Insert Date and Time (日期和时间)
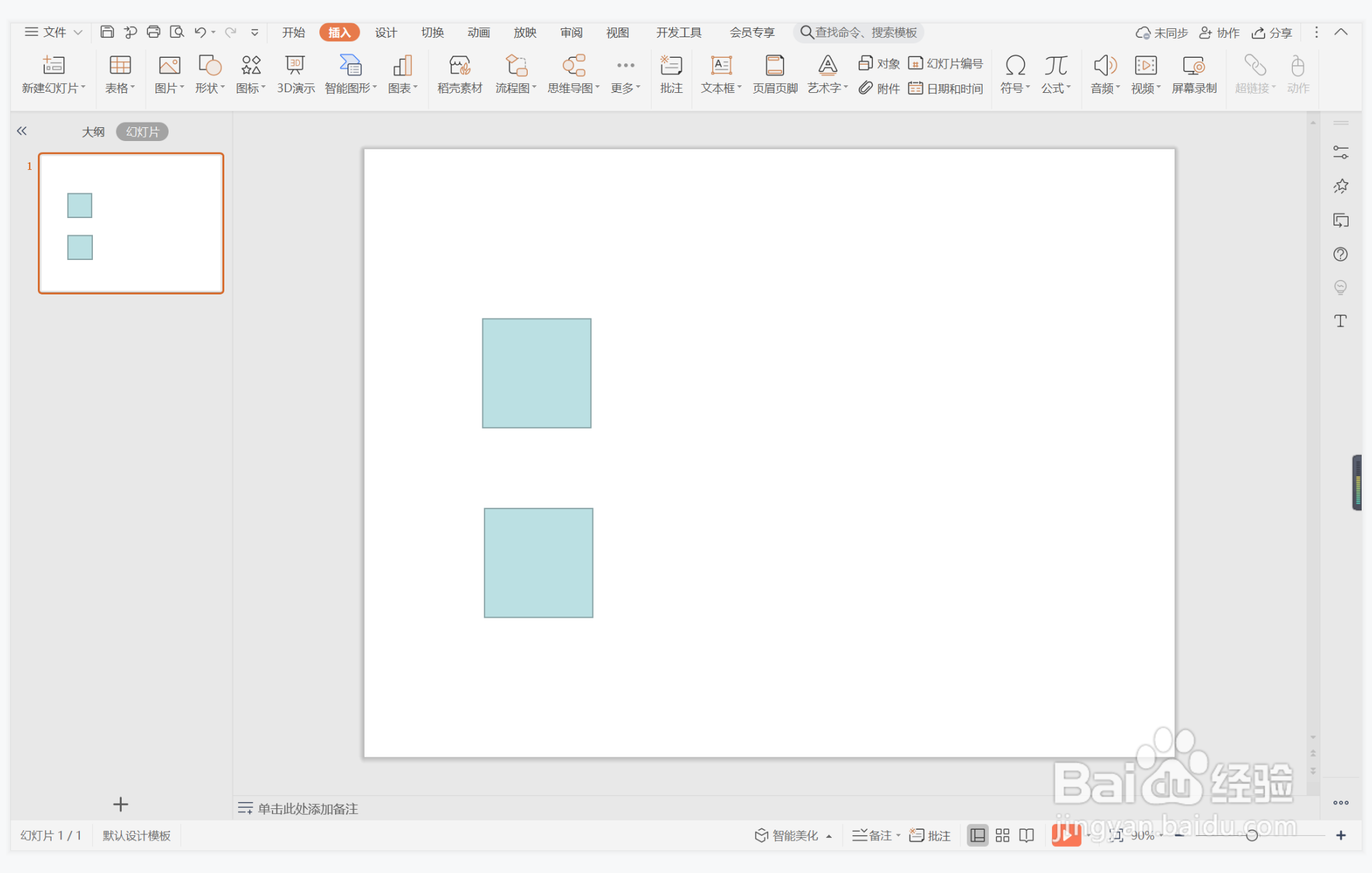The image size is (1372, 873). click(x=945, y=88)
